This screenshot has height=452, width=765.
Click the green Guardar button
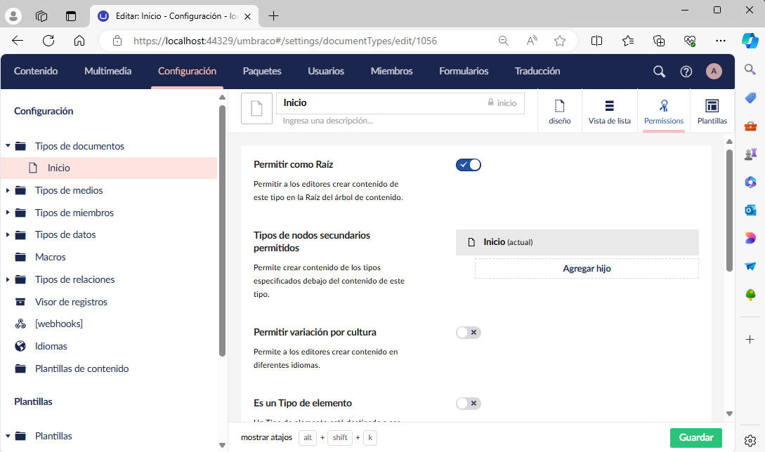click(696, 437)
